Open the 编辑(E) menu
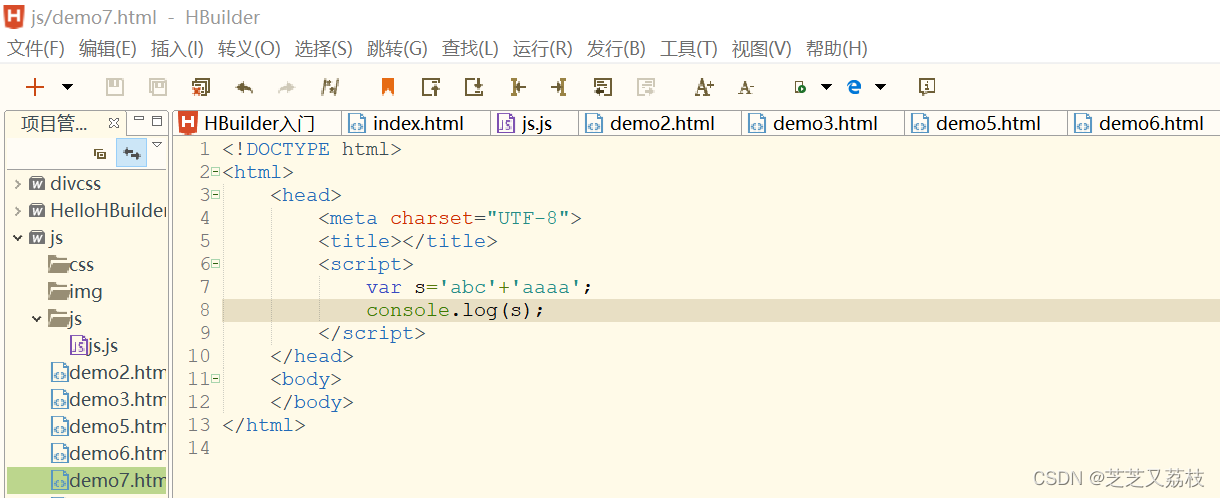The height and width of the screenshot is (498, 1220). pyautogui.click(x=108, y=48)
